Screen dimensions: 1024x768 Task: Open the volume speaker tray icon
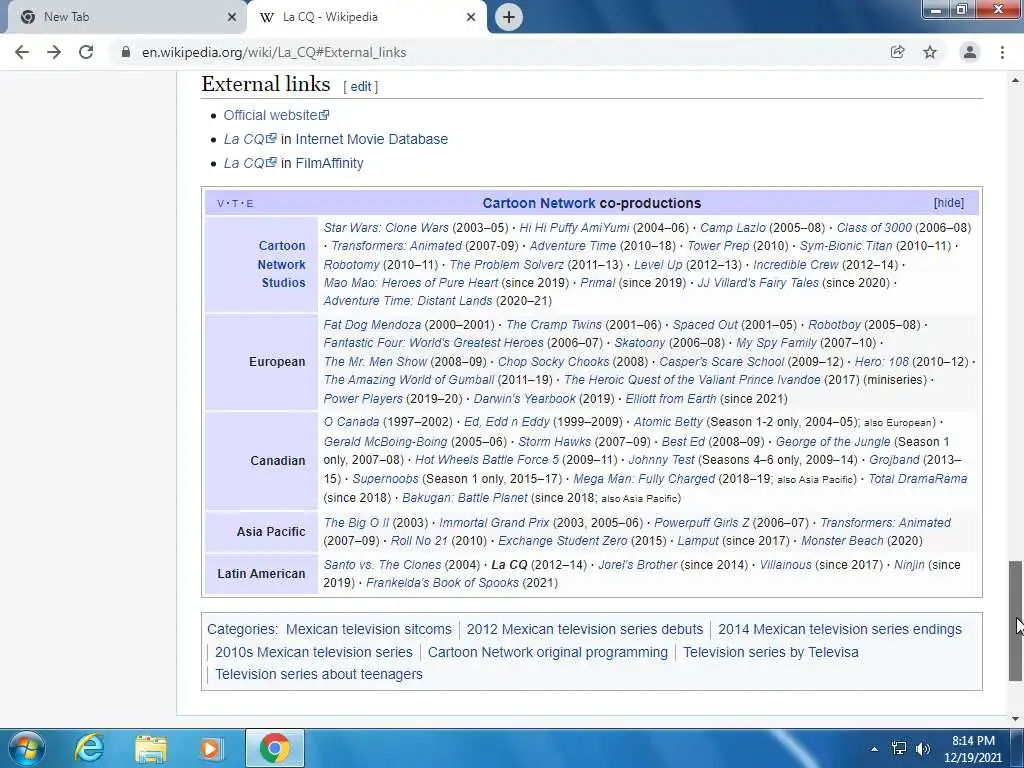click(923, 748)
